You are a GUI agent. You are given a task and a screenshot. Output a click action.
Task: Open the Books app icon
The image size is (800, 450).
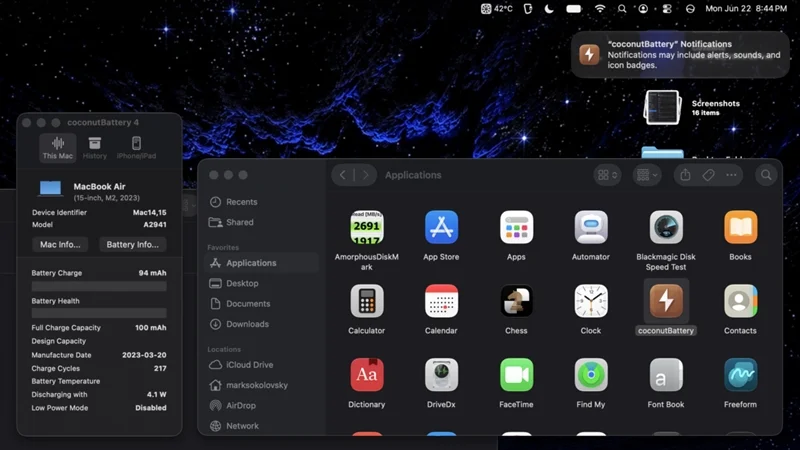click(740, 227)
